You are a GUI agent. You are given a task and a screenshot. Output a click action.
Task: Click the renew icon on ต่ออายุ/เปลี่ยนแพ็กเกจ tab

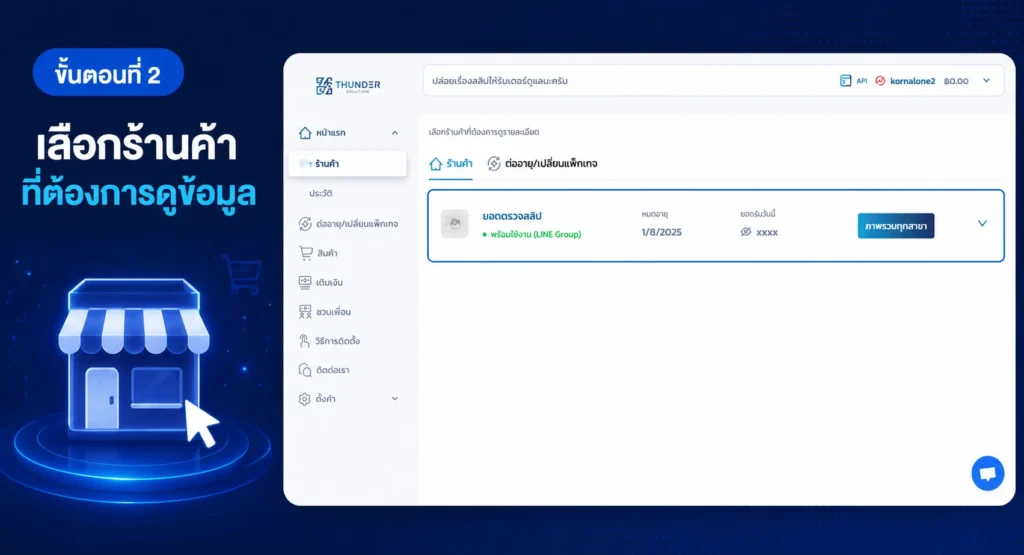(494, 164)
